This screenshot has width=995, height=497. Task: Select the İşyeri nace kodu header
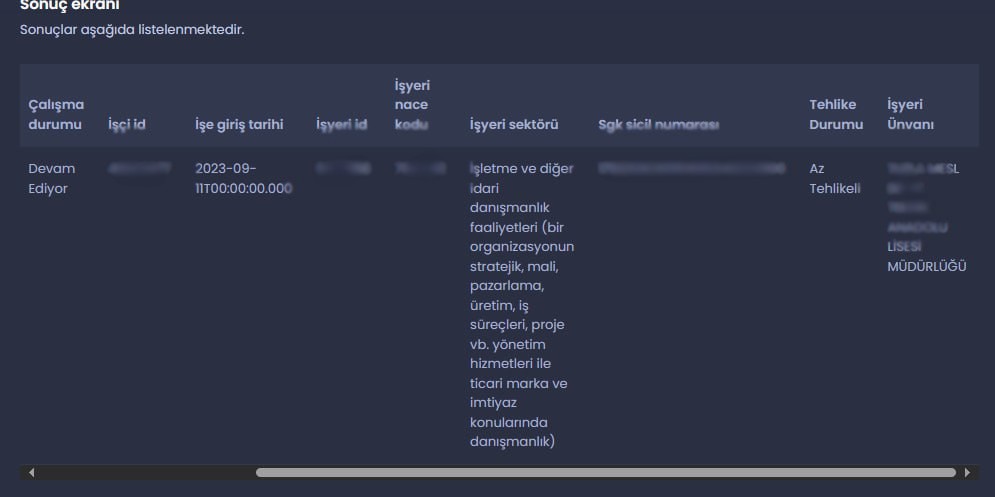coord(412,105)
